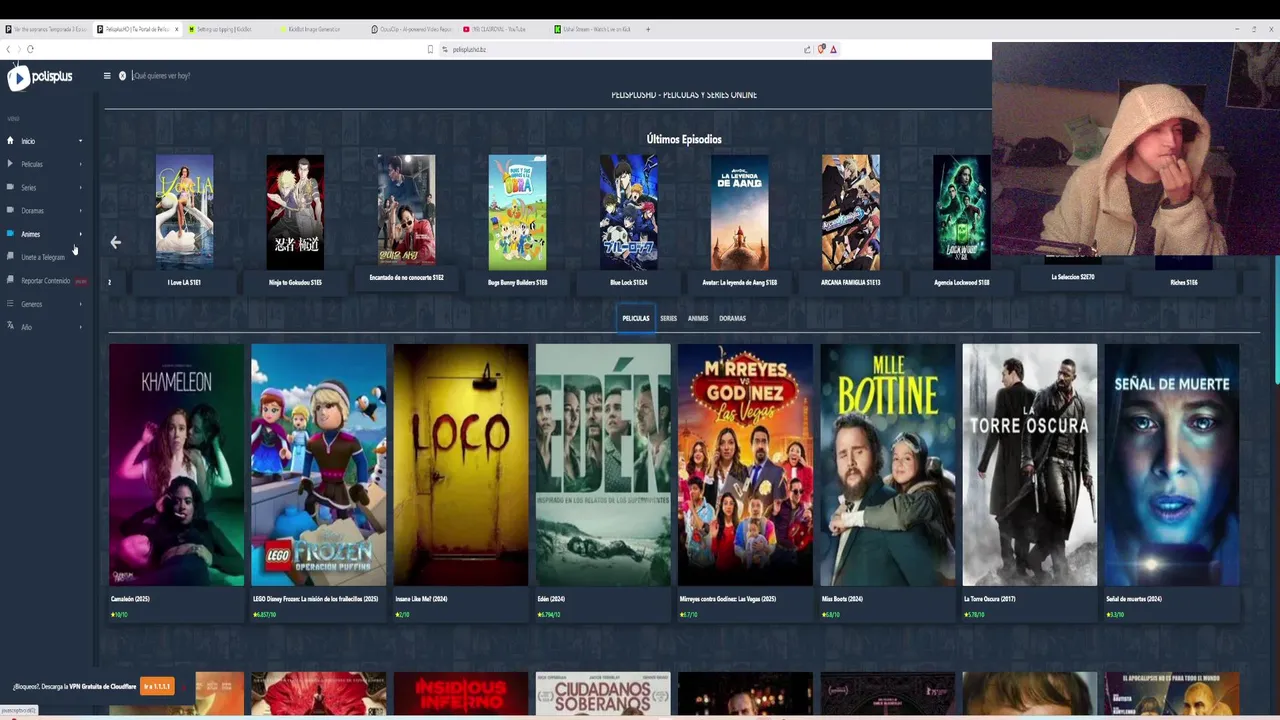Open the Blue Lock S1E24 episode
1280x720 pixels.
click(628, 212)
